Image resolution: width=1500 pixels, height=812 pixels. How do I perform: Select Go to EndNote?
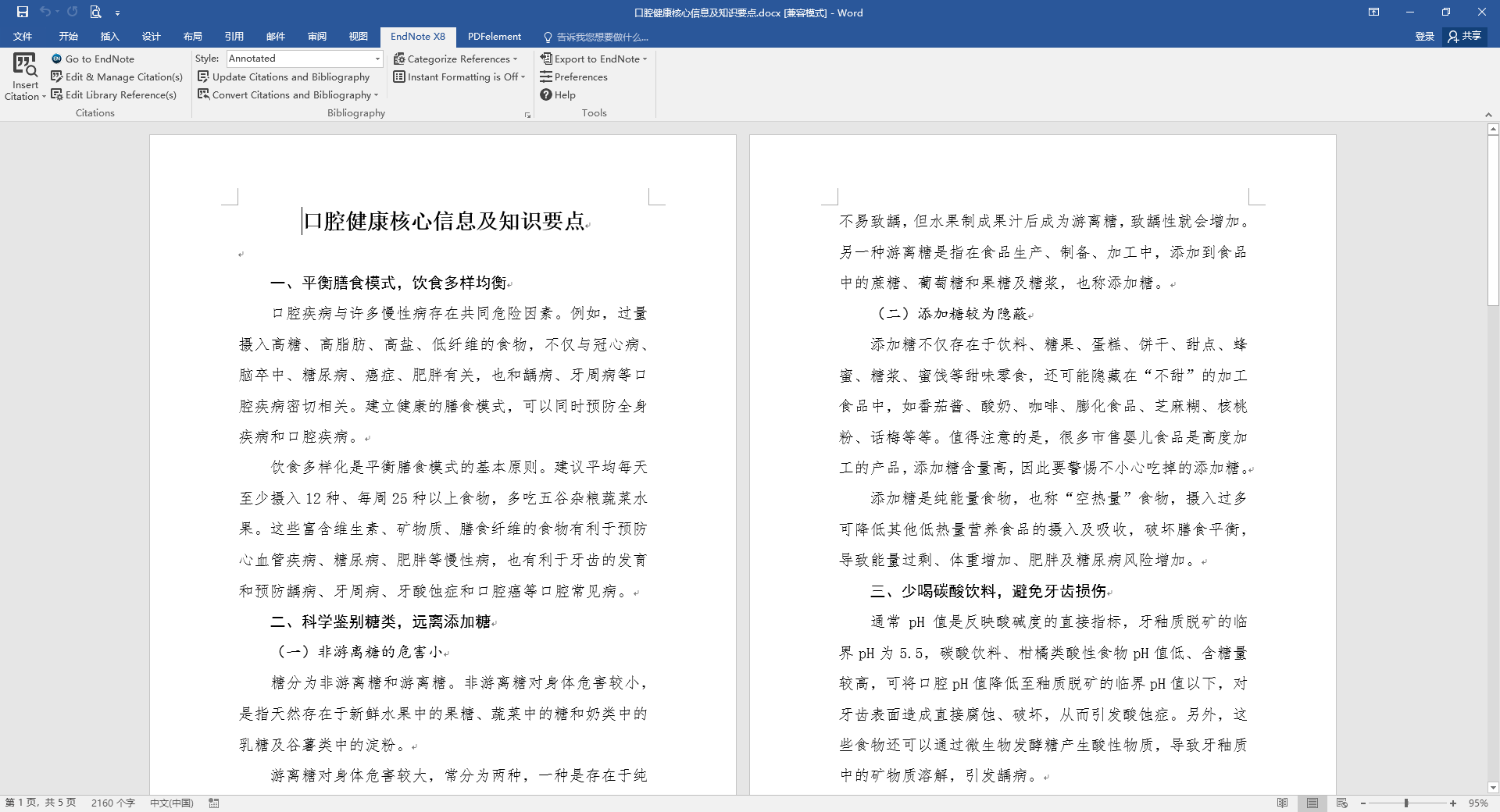coord(92,59)
